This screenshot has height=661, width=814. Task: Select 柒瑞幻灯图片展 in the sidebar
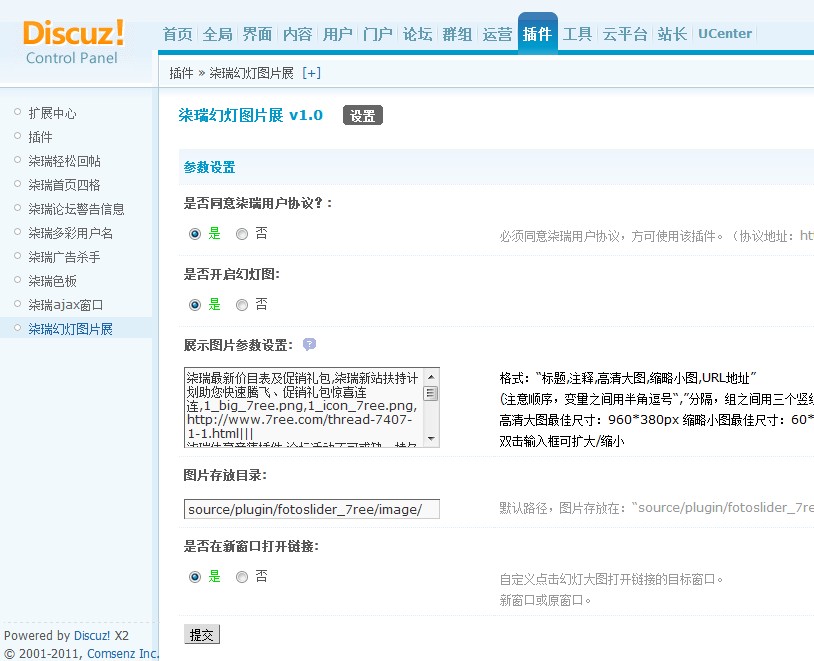(x=71, y=329)
